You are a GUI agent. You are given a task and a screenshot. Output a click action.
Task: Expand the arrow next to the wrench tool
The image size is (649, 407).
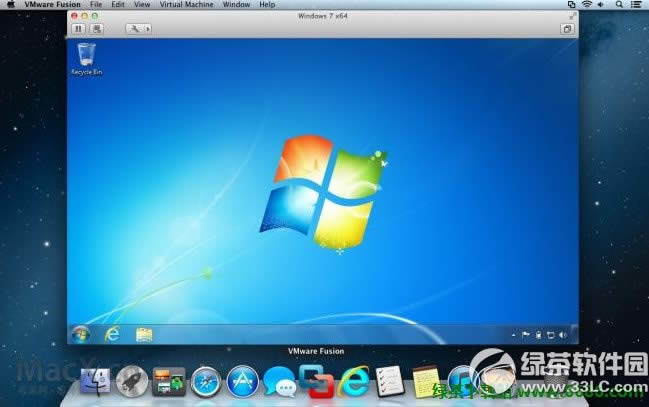pos(148,29)
